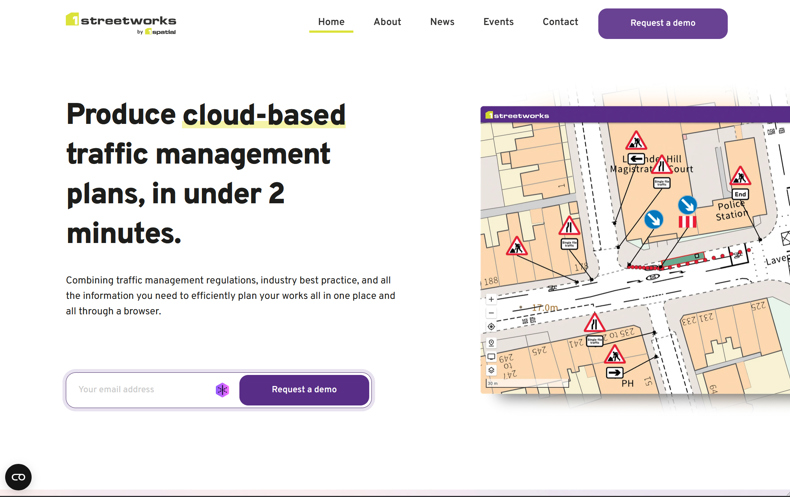Navigate to the News page
This screenshot has width=790, height=497.
click(x=442, y=22)
